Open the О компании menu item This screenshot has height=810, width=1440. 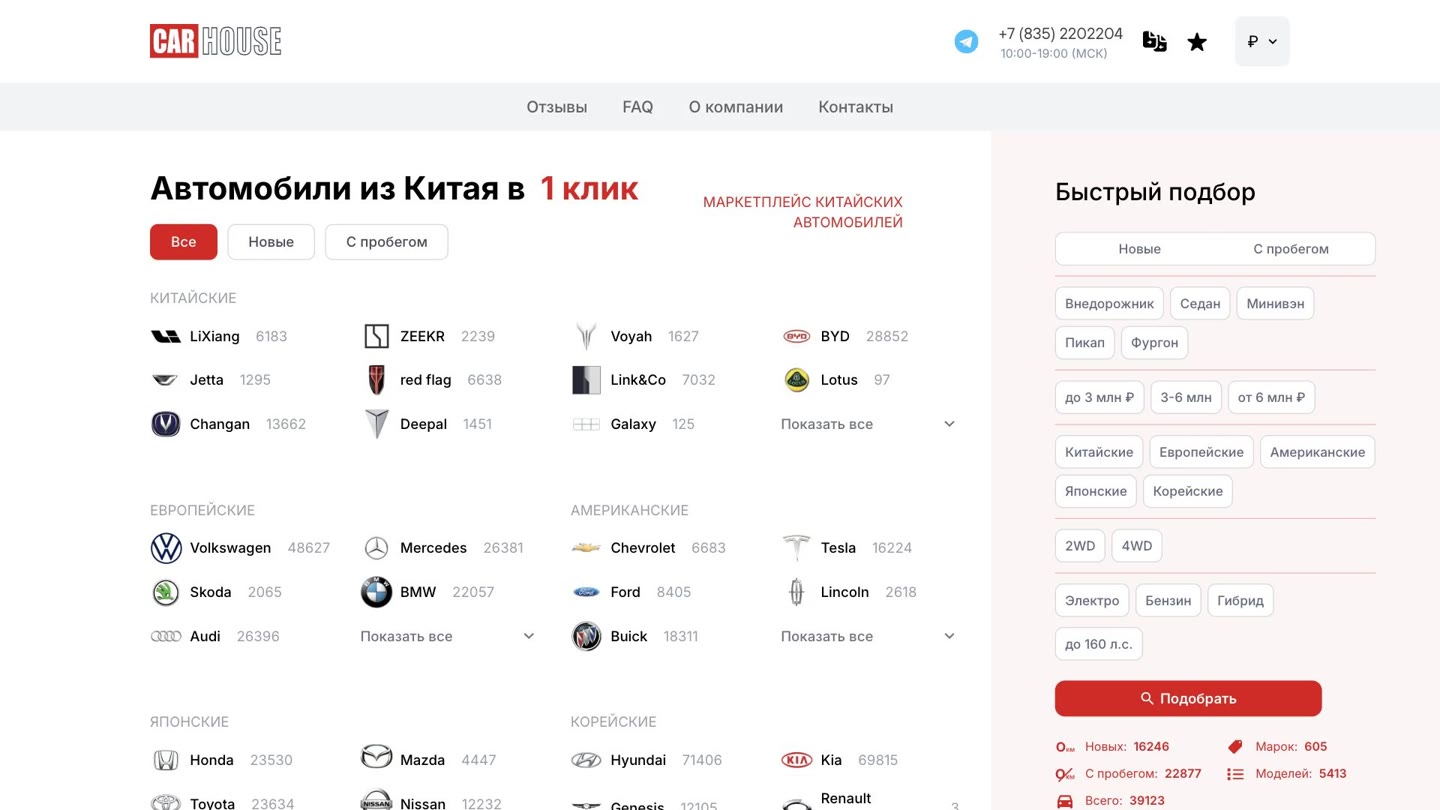(x=736, y=107)
